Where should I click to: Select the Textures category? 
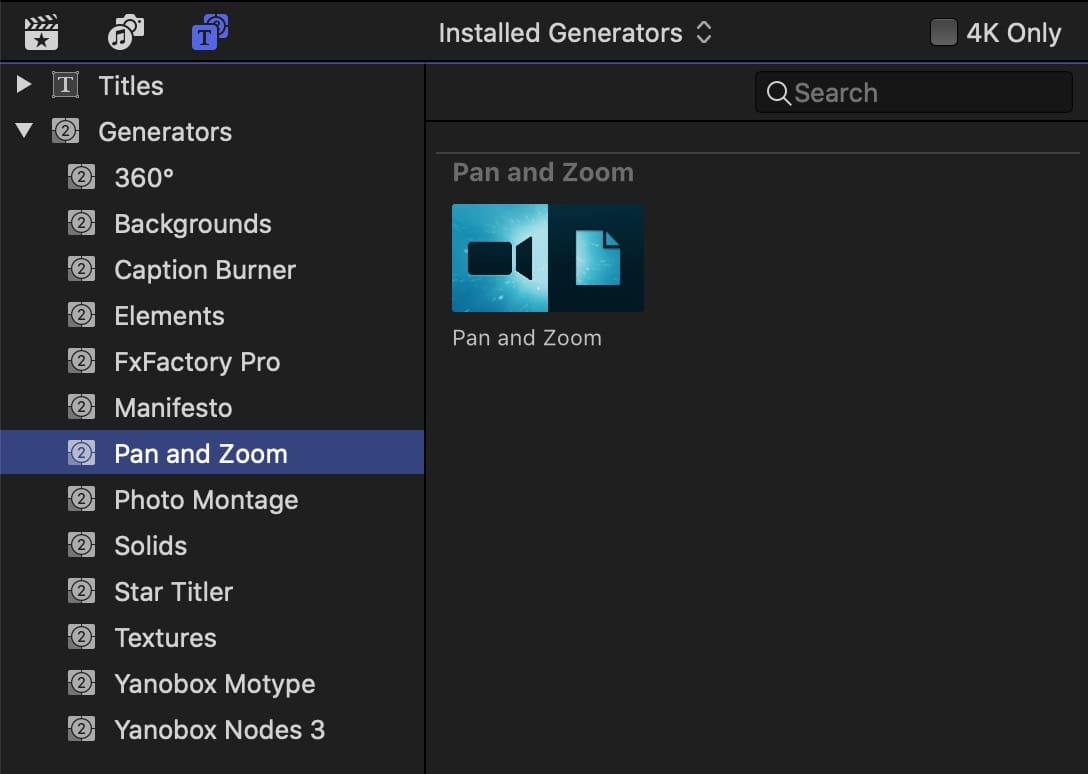point(165,638)
